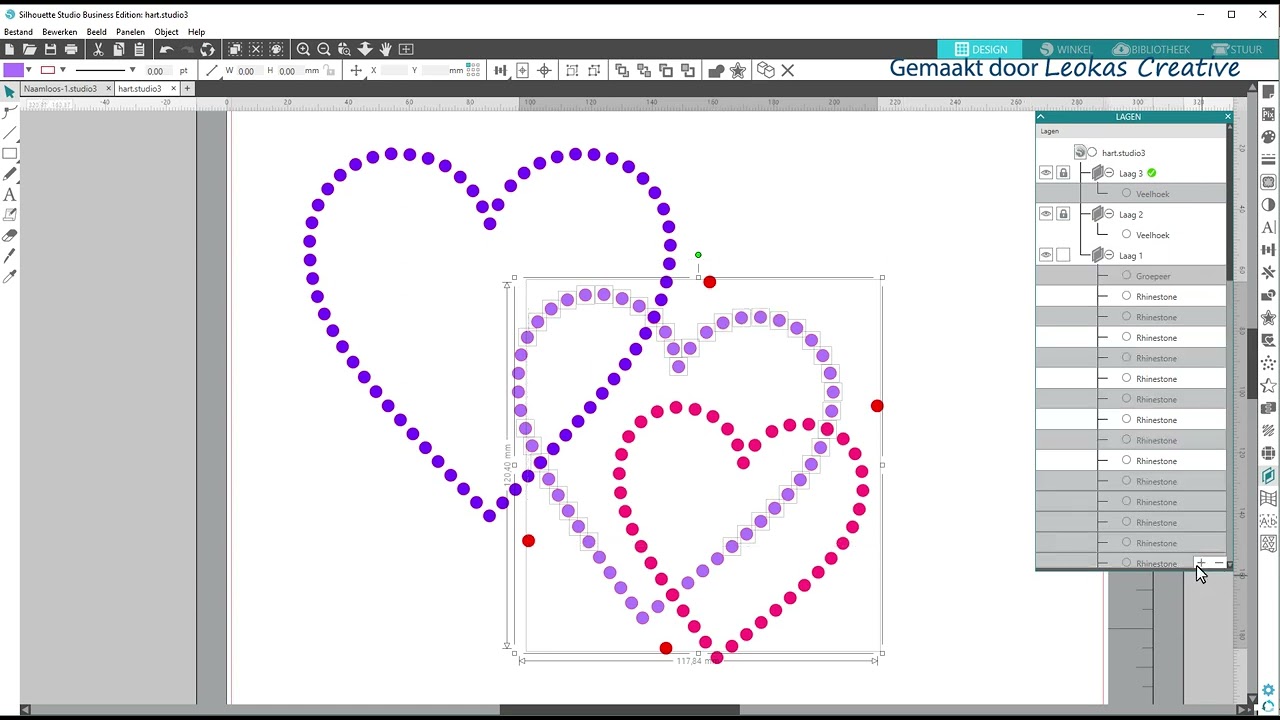Go to the STUUR tab
This screenshot has width=1280, height=720.
click(x=1237, y=49)
